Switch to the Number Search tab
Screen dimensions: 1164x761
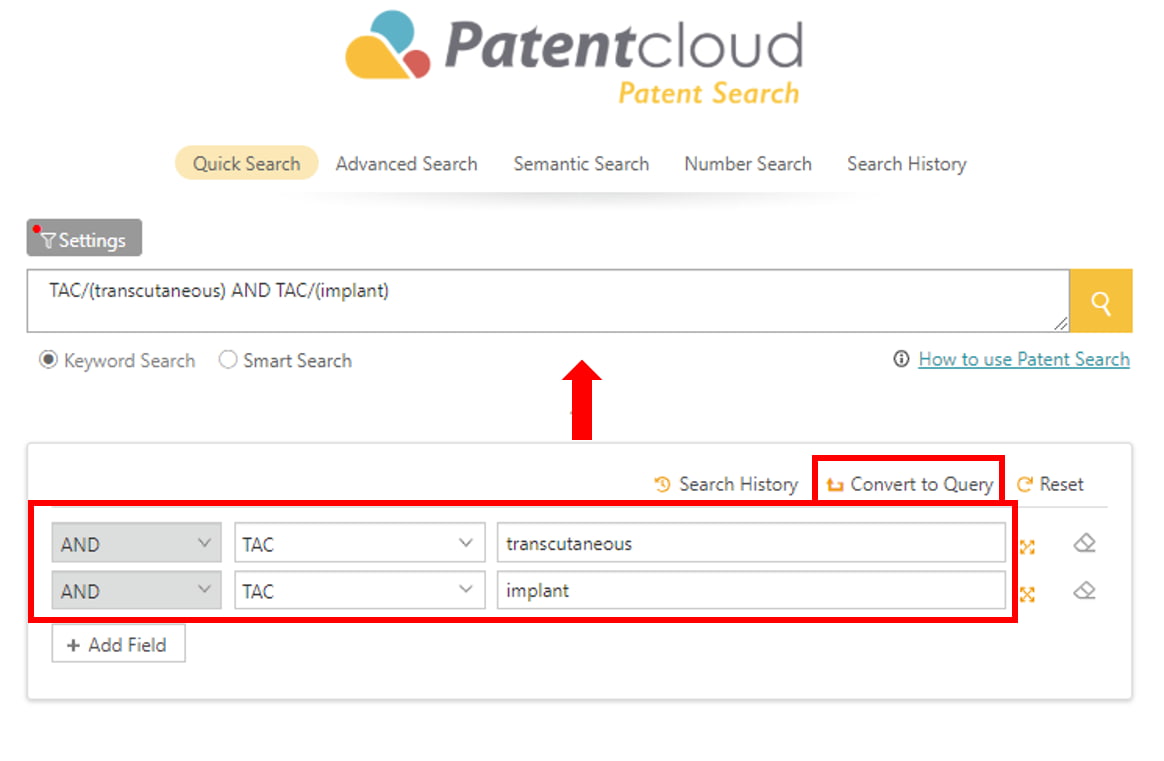[x=748, y=163]
